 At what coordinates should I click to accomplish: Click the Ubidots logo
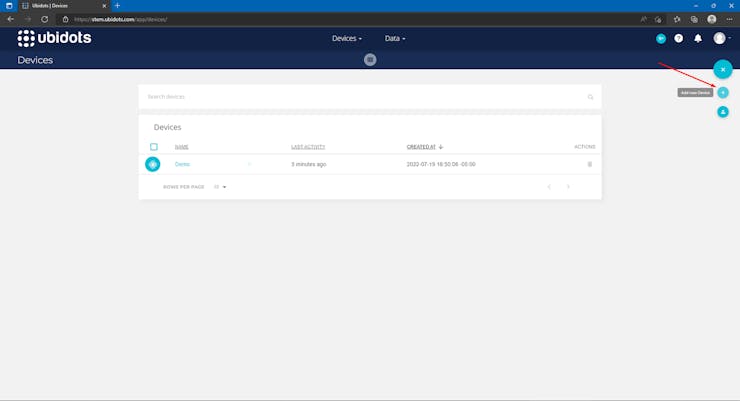(x=54, y=38)
